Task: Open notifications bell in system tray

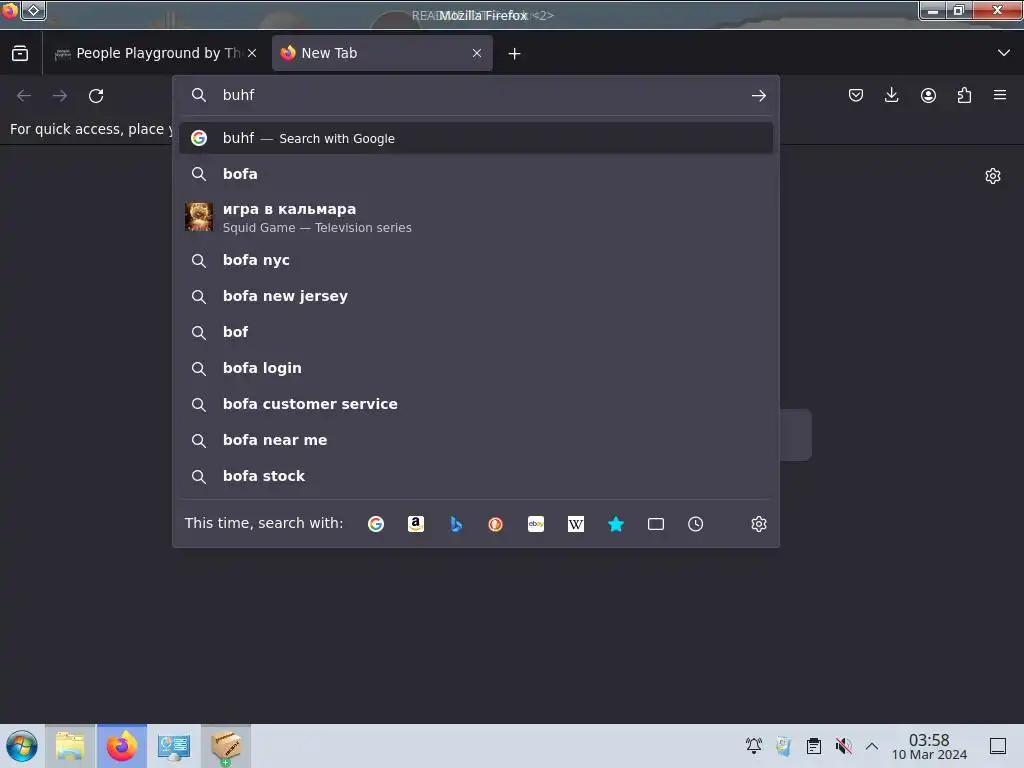Action: [754, 745]
